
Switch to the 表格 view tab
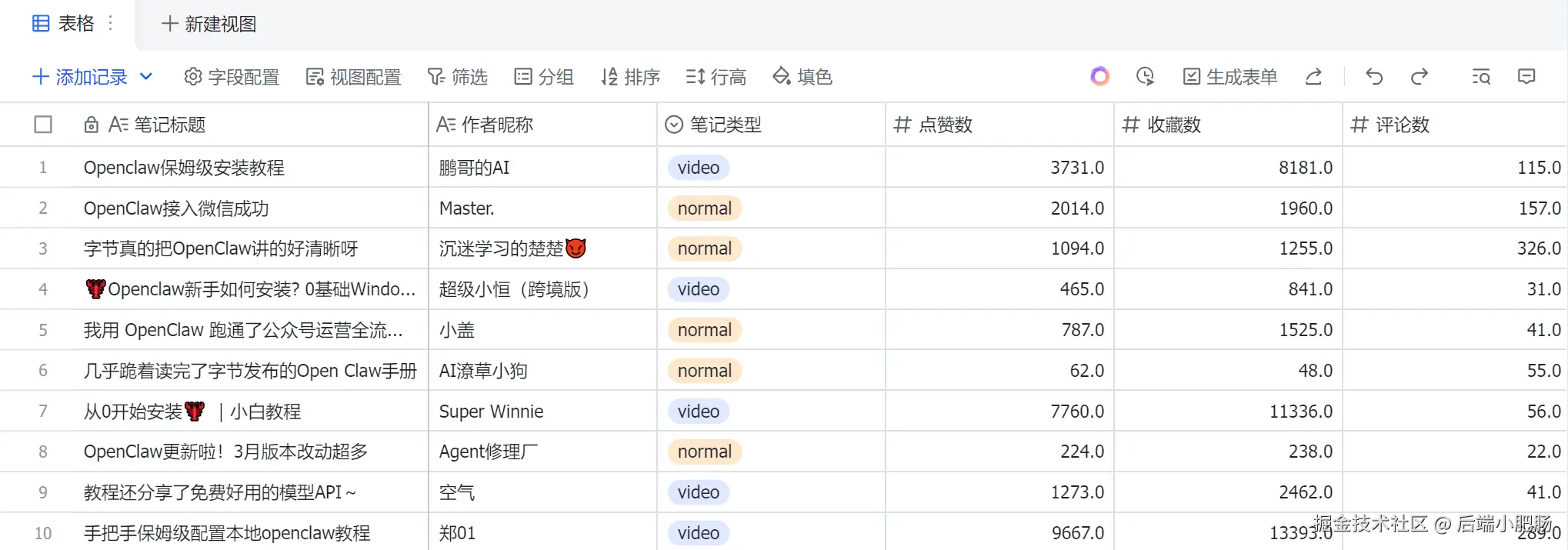click(64, 24)
